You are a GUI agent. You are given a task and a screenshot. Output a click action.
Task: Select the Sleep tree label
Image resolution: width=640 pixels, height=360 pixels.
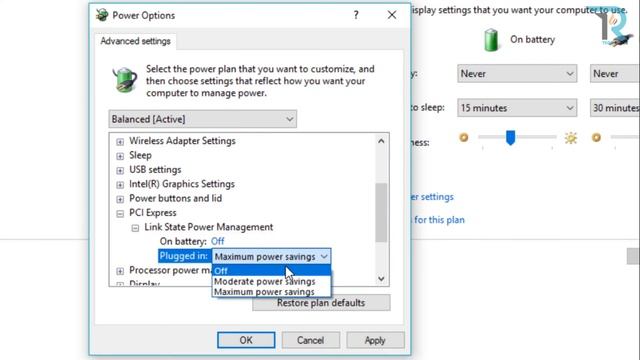(x=140, y=155)
